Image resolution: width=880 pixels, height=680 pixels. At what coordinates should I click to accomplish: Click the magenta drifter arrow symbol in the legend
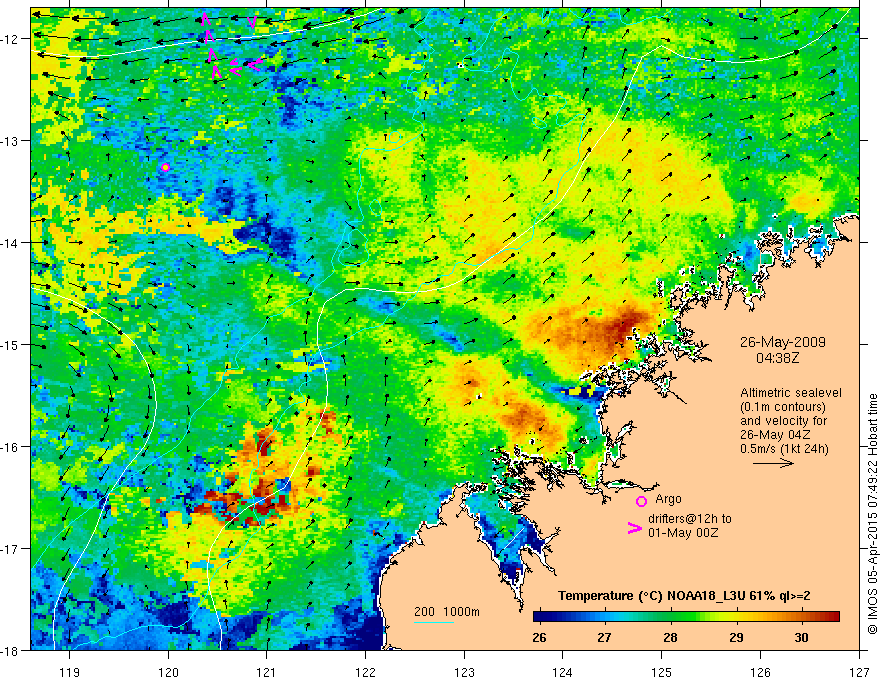coord(635,528)
